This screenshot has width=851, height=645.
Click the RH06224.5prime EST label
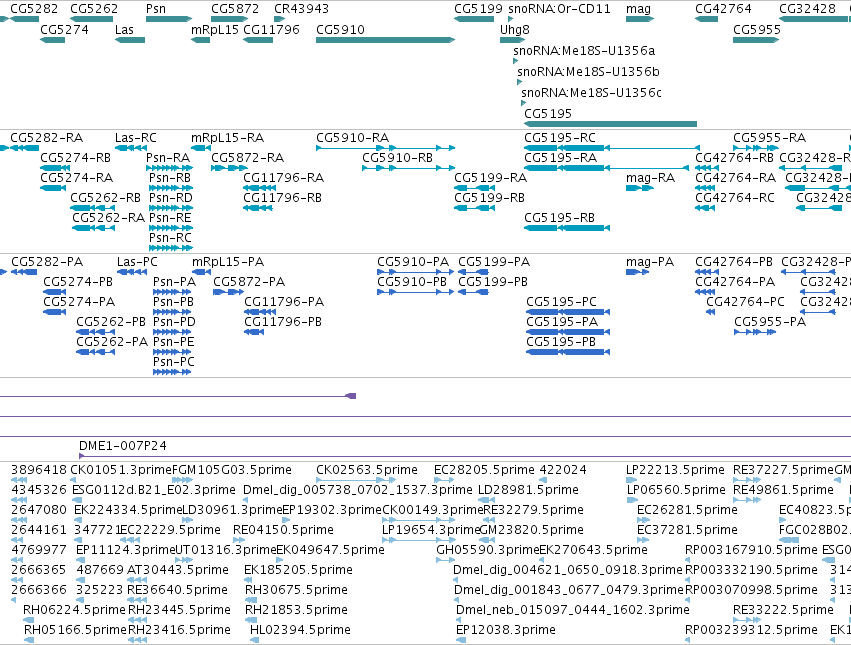[x=74, y=610]
